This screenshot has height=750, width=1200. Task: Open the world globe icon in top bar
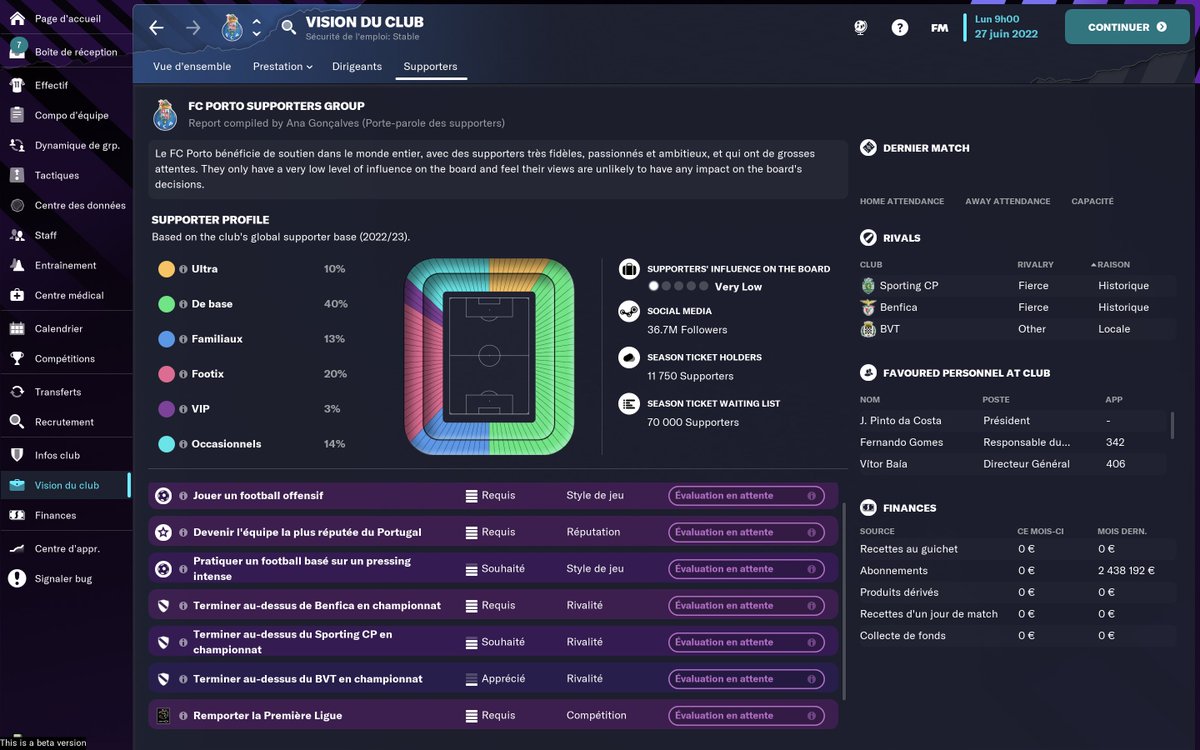point(860,28)
